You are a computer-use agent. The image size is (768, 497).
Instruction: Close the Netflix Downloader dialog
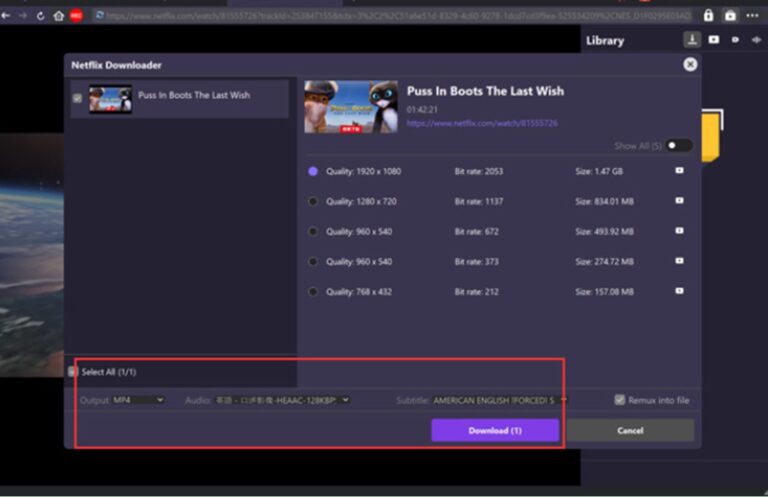click(x=690, y=64)
